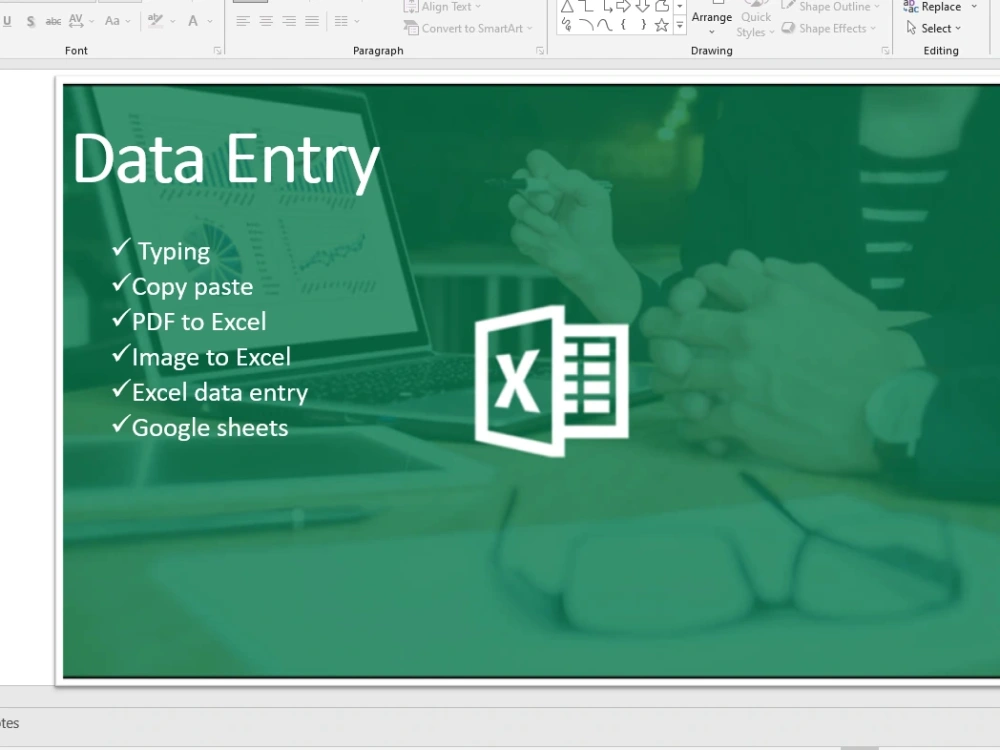Select the right brace shape
The height and width of the screenshot is (750, 1000).
643,26
